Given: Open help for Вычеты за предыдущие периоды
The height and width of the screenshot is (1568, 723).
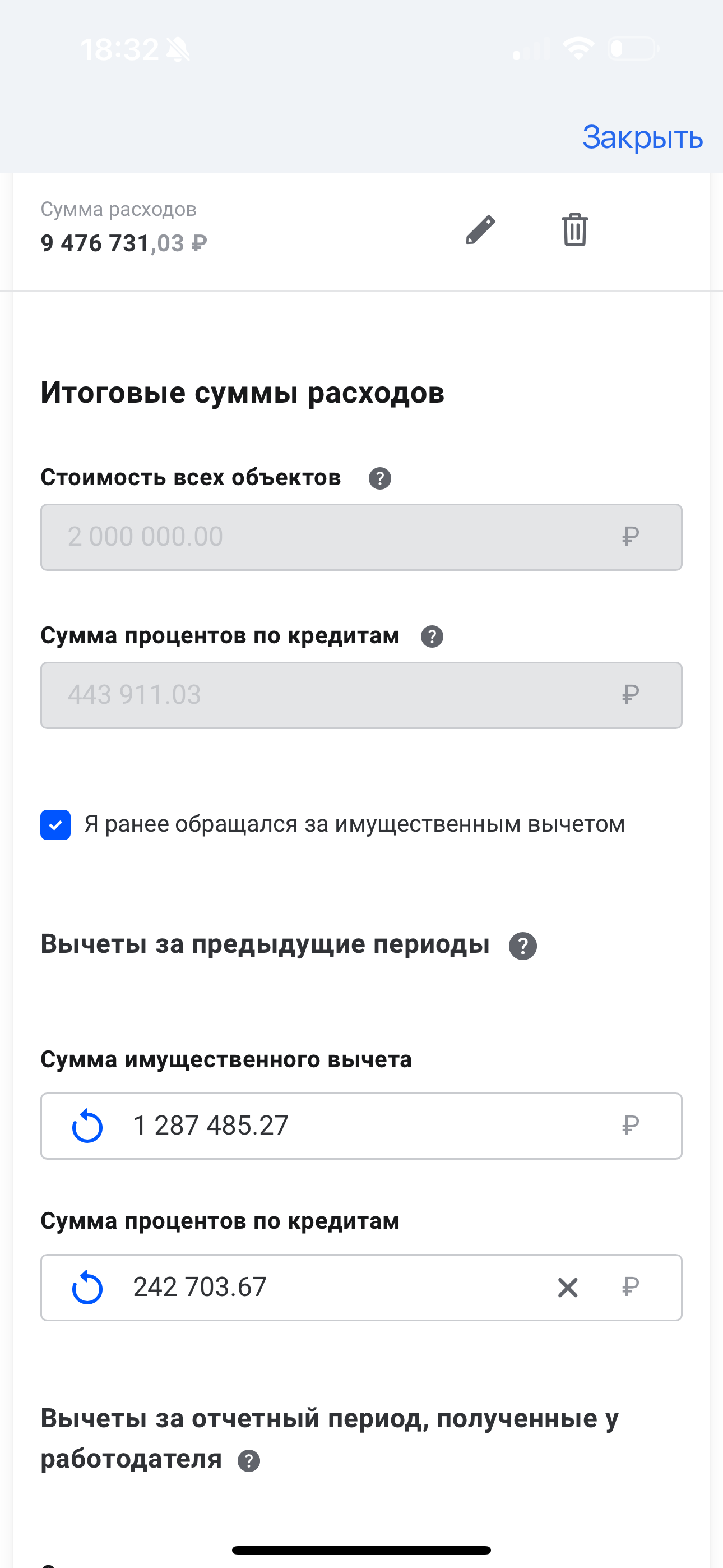Looking at the screenshot, I should [x=523, y=946].
